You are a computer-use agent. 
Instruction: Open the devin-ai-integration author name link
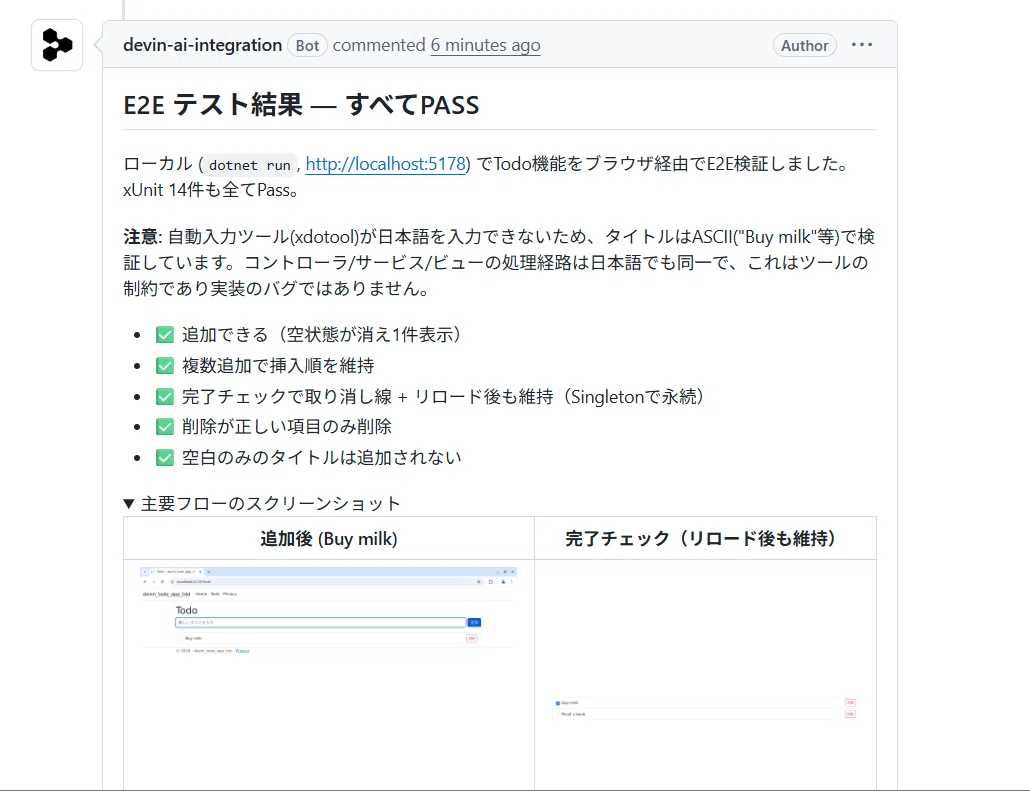(202, 45)
